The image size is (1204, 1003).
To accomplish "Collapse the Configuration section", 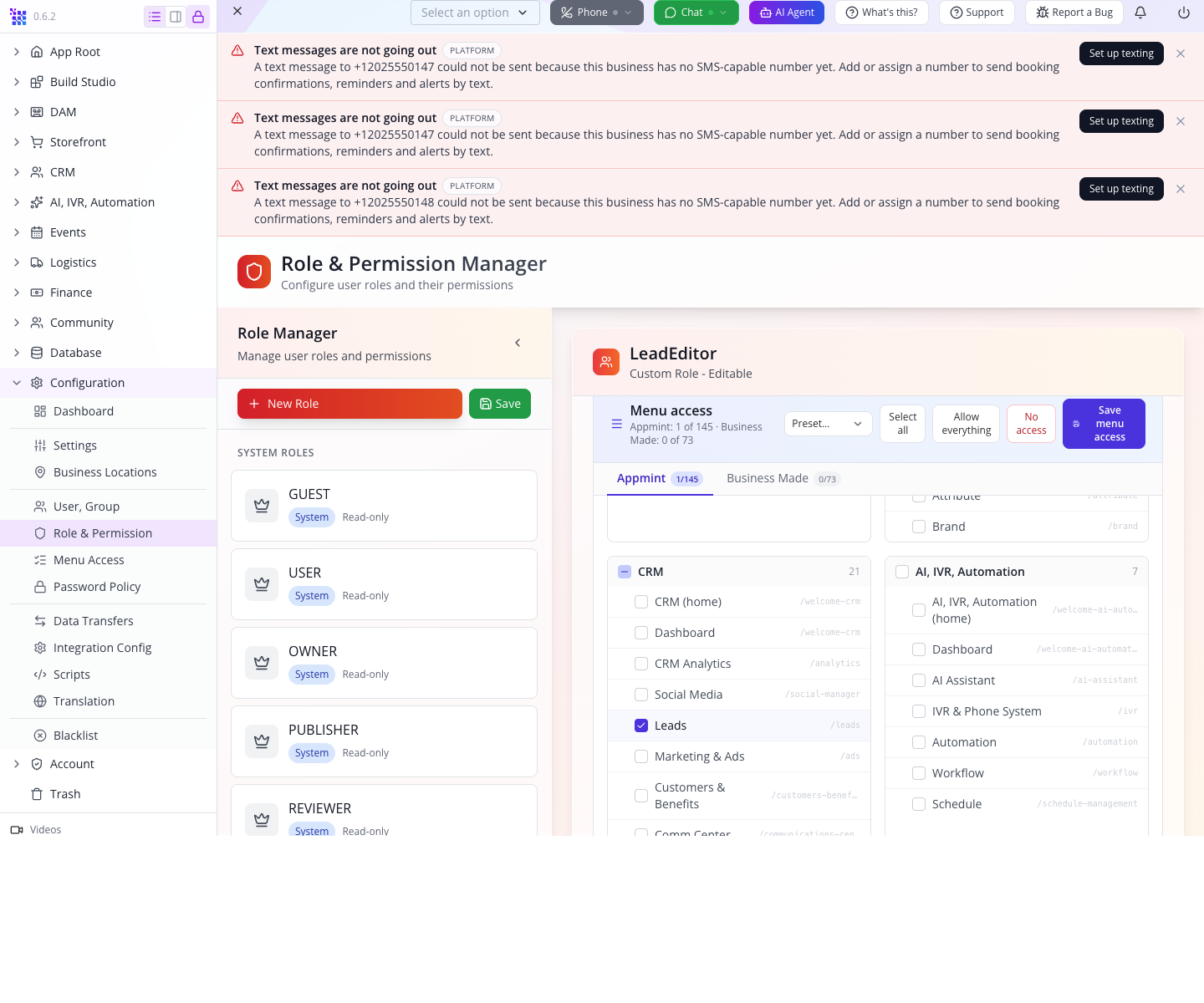I will 17,383.
